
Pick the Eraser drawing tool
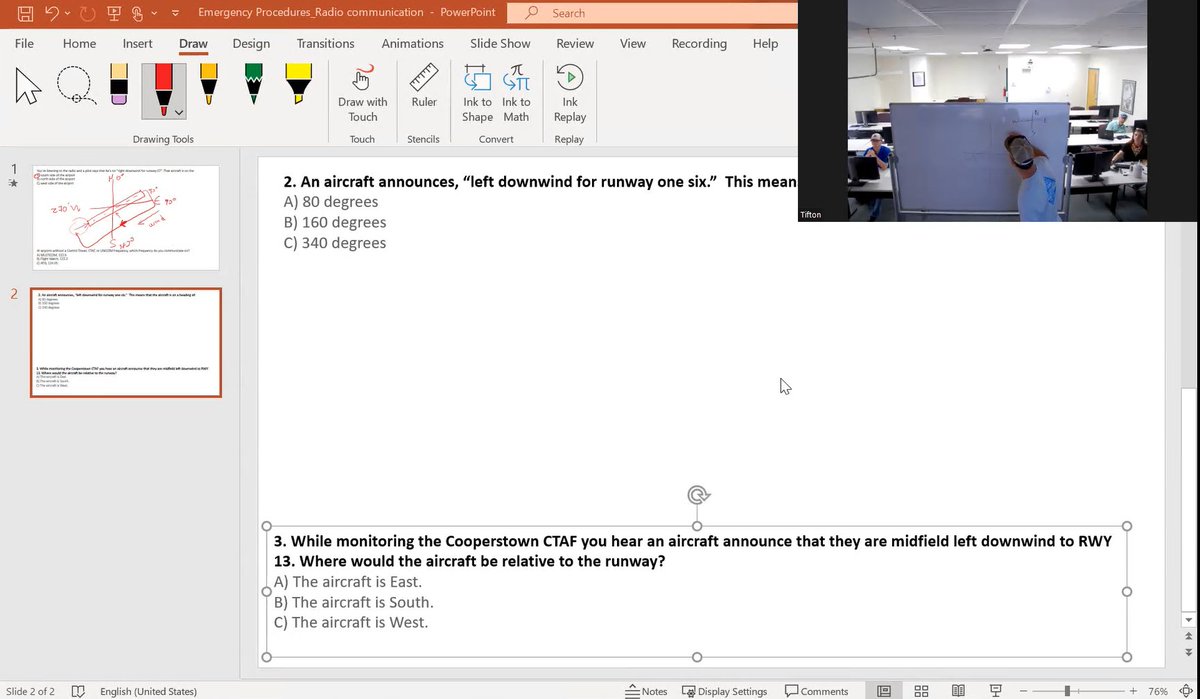(x=118, y=87)
